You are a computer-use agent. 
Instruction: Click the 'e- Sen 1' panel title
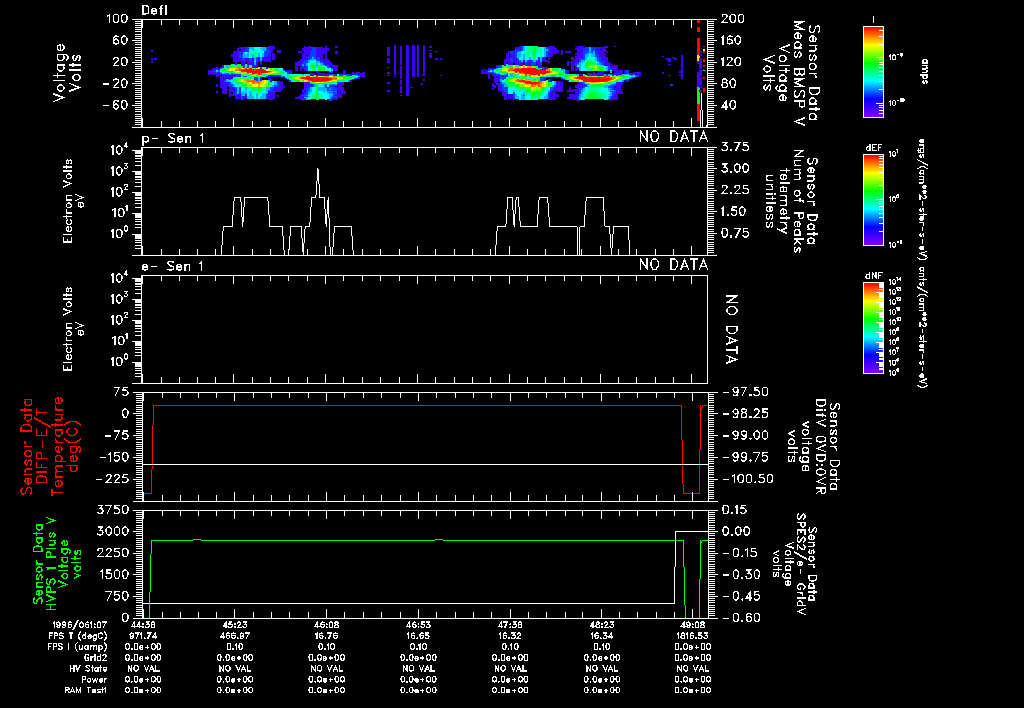pos(172,265)
